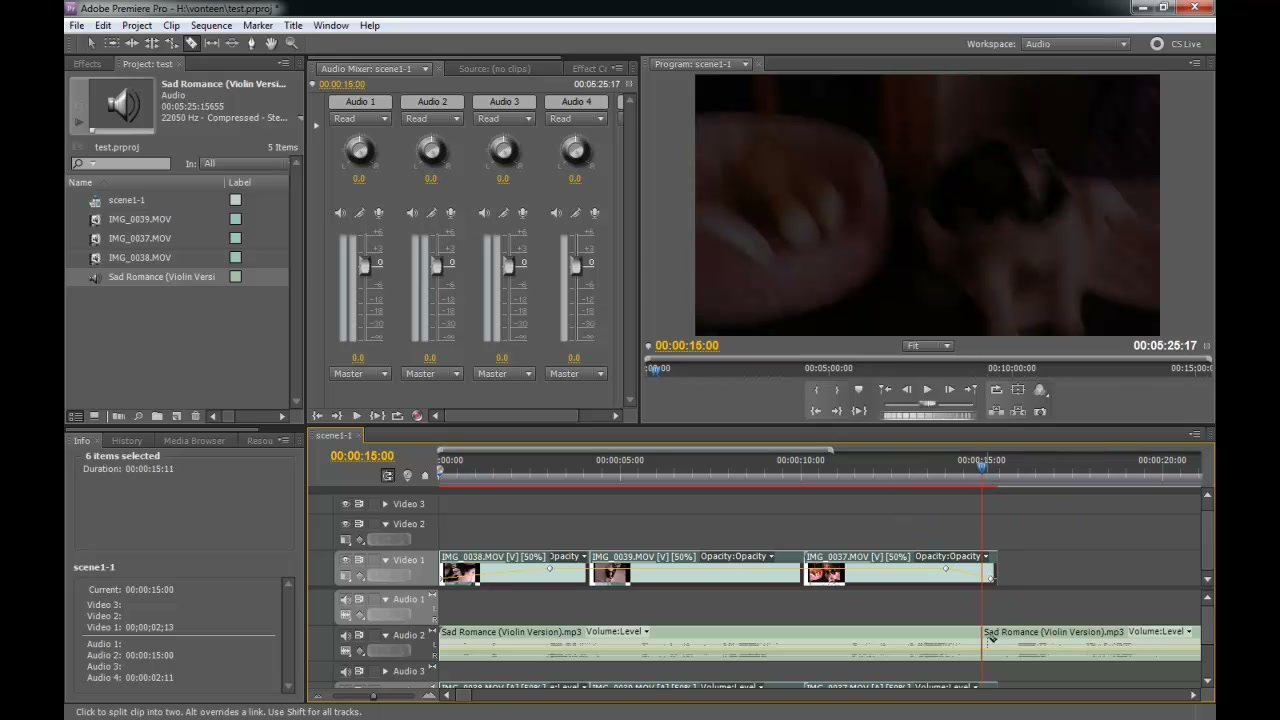The height and width of the screenshot is (720, 1280).
Task: Select the Zoom magnifier tool
Action: point(291,43)
